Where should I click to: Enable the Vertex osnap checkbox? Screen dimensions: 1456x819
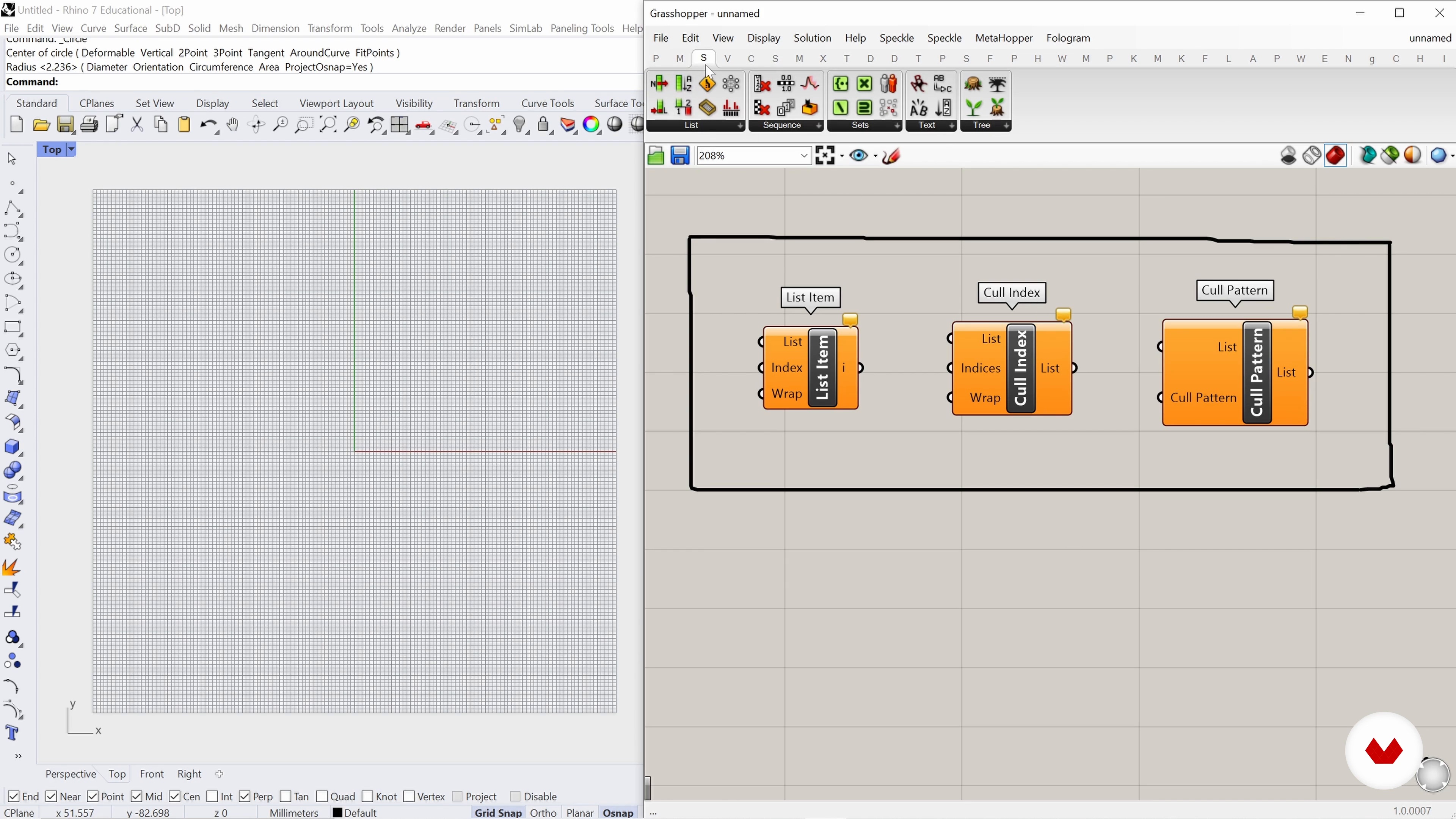click(x=409, y=796)
